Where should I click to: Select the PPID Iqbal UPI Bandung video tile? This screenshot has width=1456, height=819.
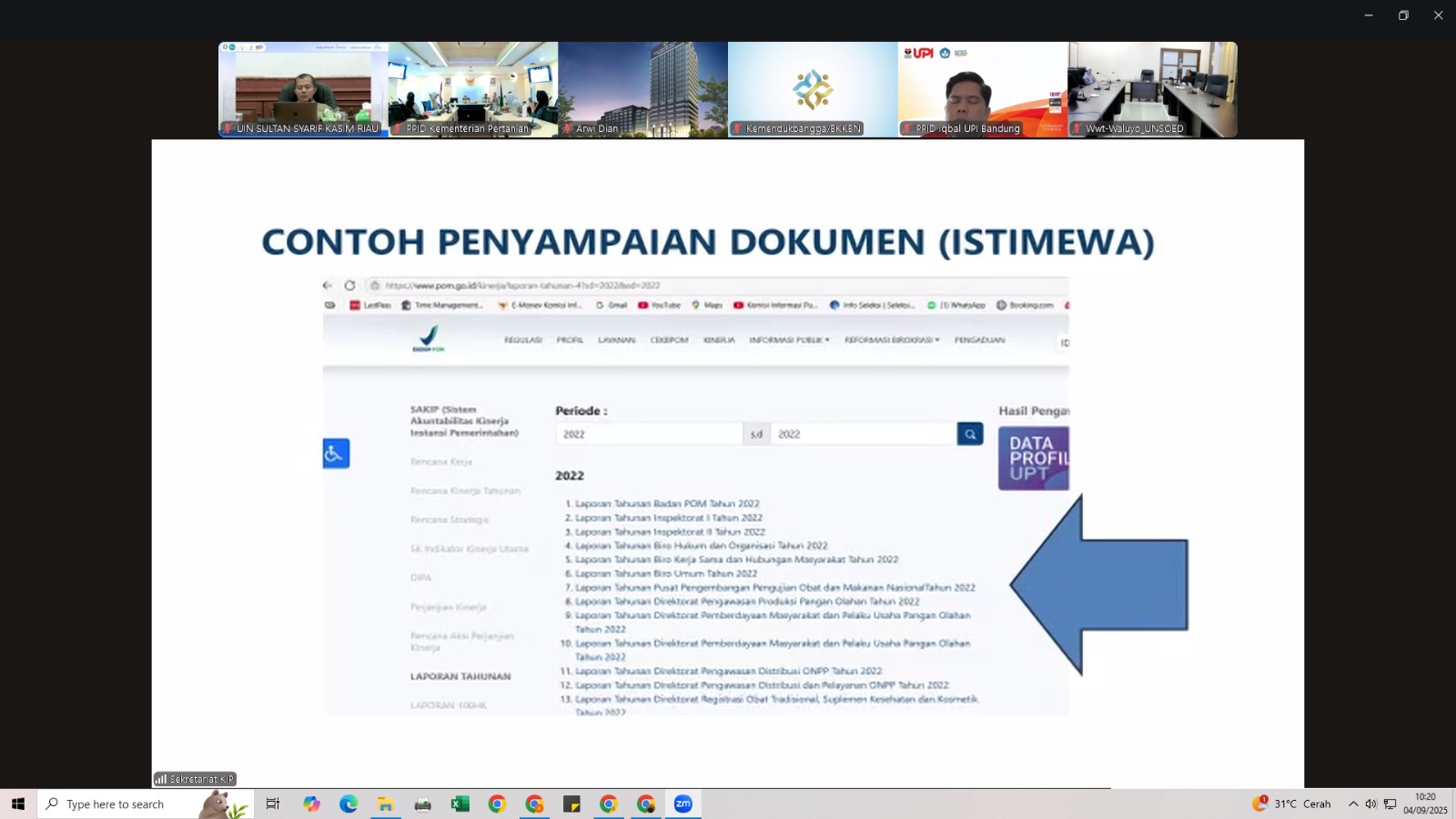983,89
